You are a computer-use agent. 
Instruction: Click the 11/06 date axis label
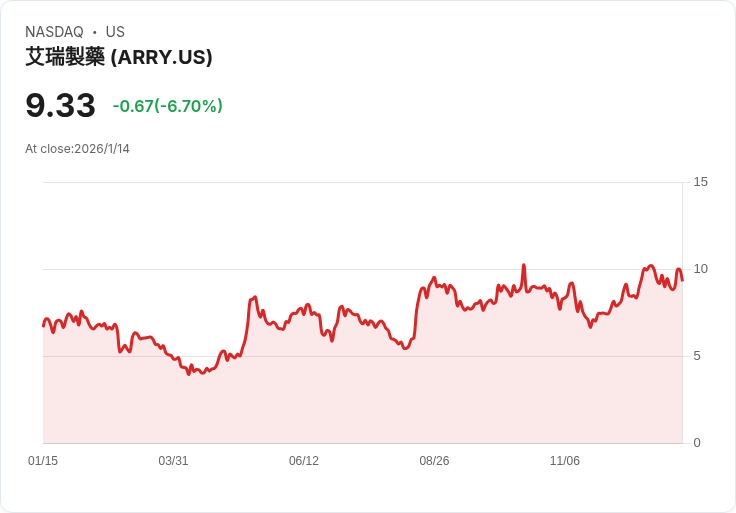[565, 460]
